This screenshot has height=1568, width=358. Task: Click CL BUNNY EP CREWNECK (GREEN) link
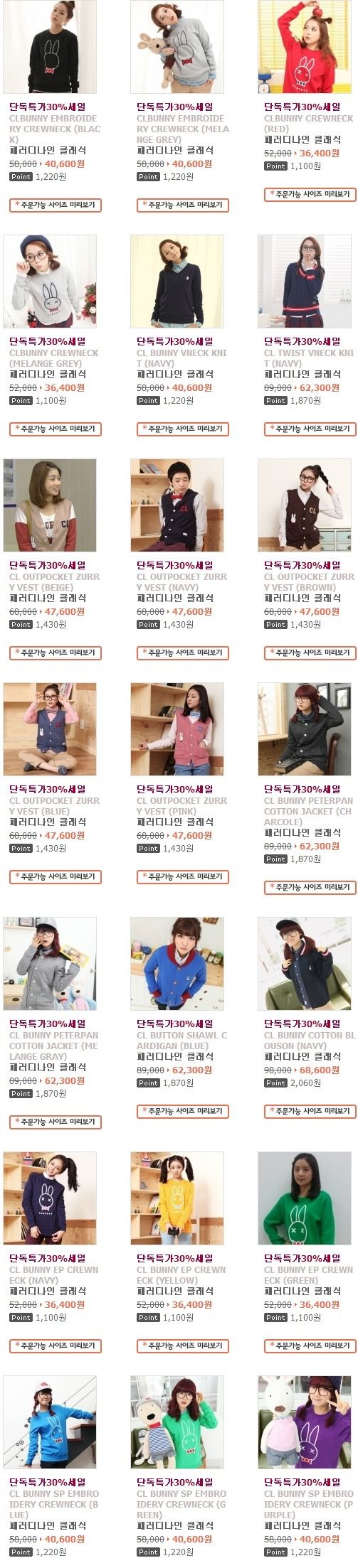(x=309, y=1275)
